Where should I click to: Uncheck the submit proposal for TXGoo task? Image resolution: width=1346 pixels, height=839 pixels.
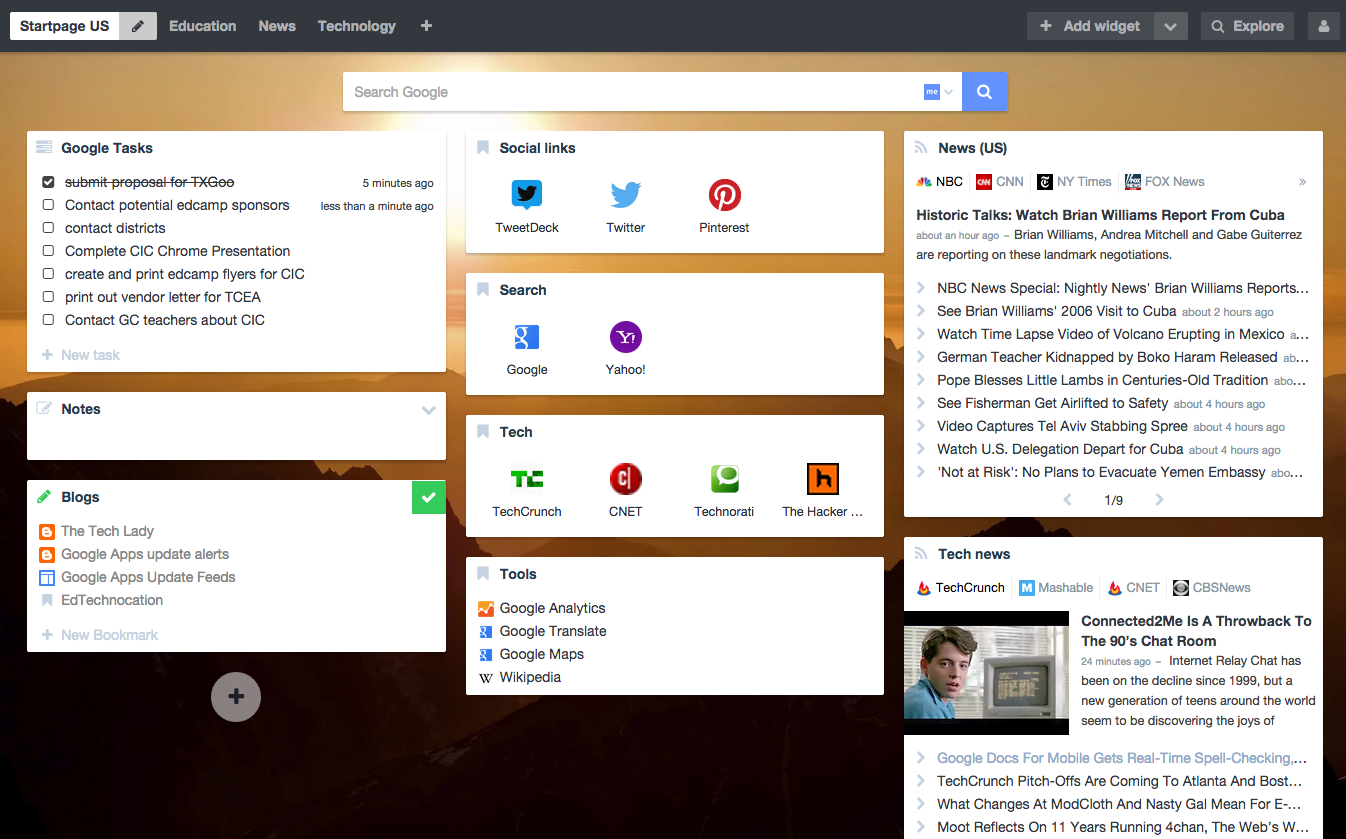(x=48, y=182)
